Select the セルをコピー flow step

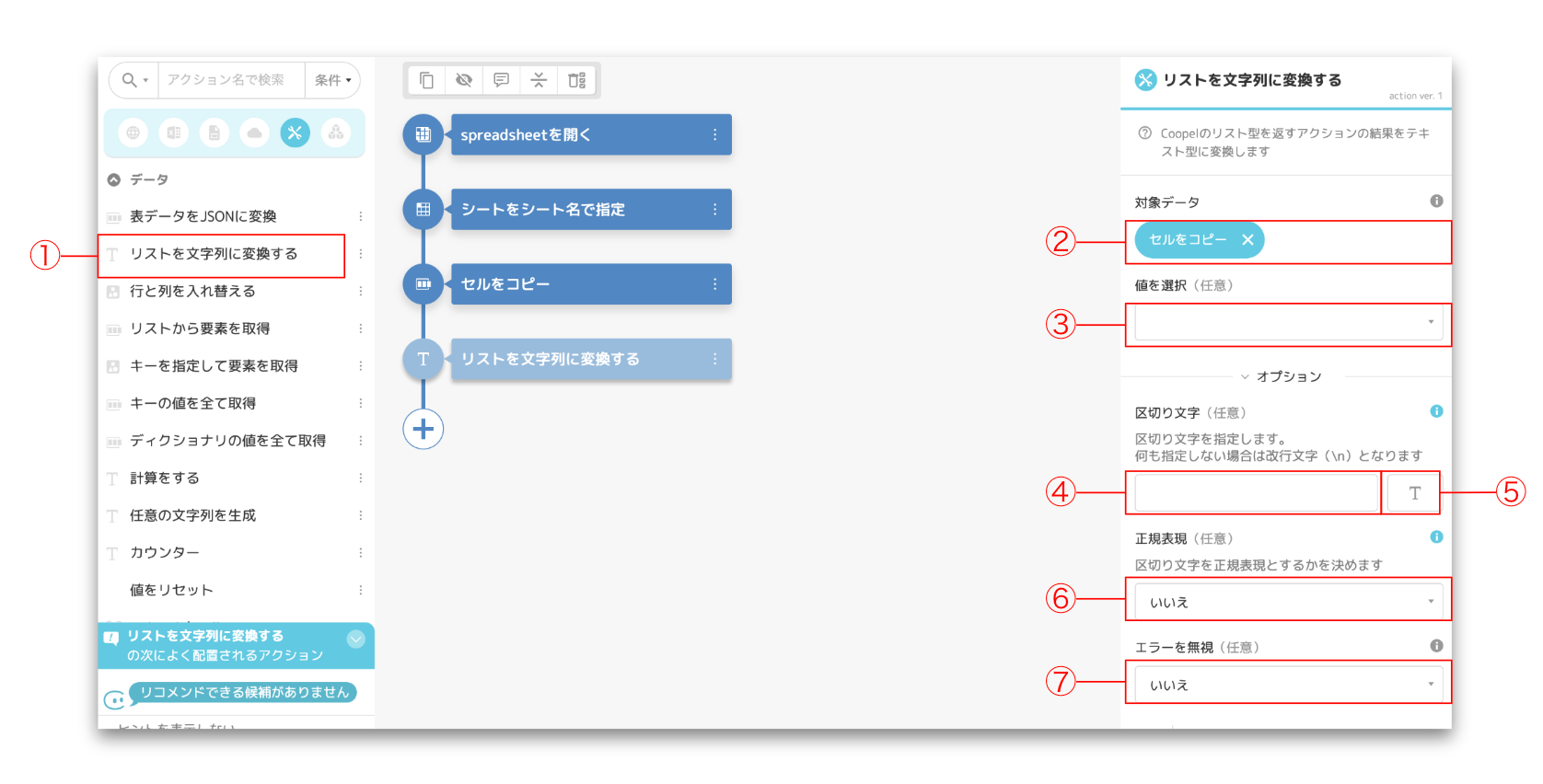[x=591, y=283]
